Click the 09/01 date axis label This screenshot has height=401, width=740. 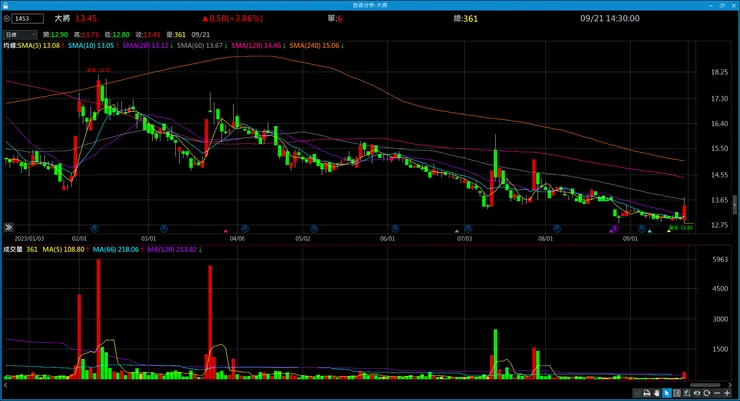[x=630, y=239]
